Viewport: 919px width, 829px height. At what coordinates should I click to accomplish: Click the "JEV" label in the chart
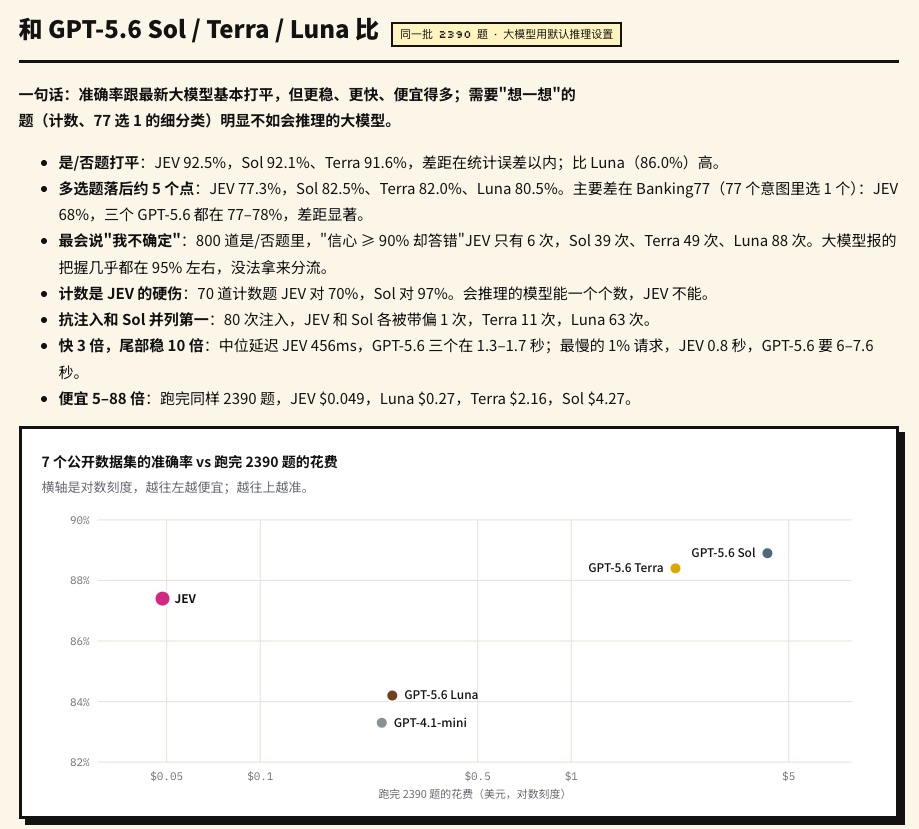click(185, 599)
